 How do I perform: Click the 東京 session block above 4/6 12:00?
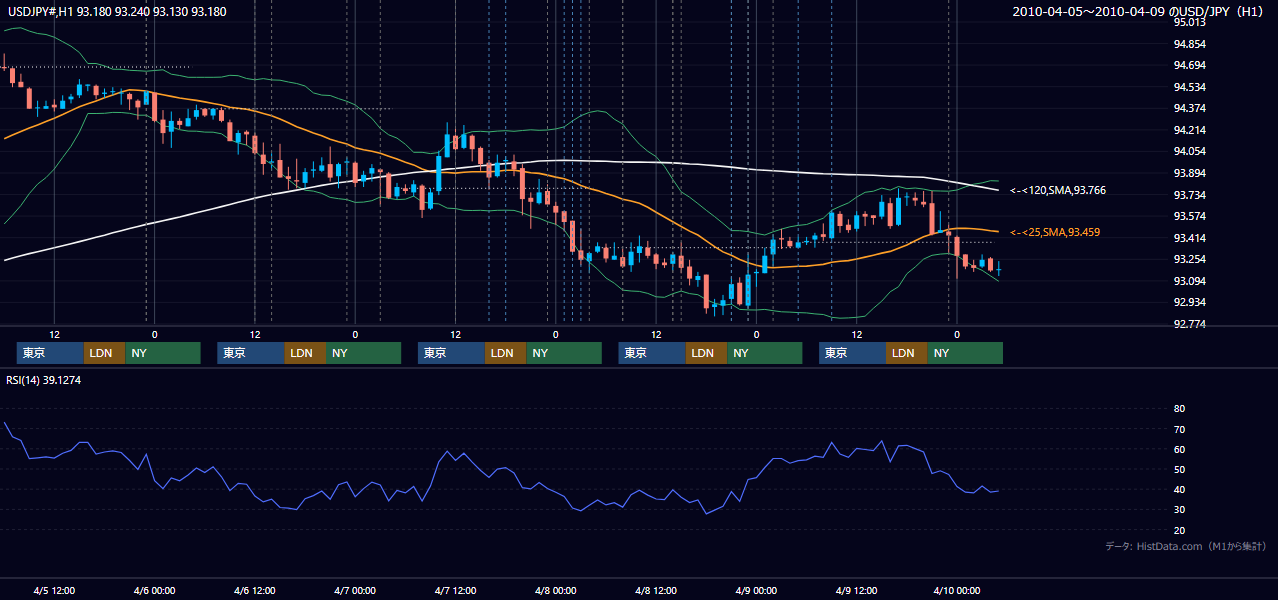coord(251,353)
